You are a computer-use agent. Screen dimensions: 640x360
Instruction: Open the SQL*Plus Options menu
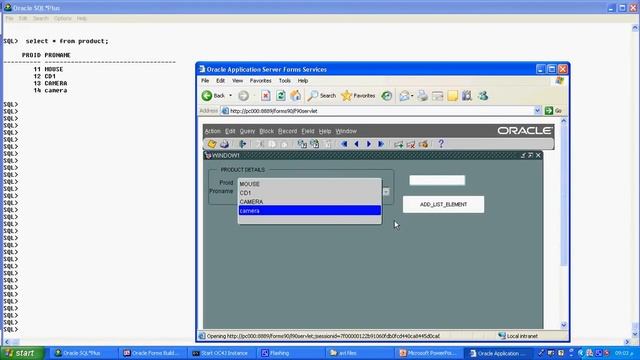[x=62, y=18]
